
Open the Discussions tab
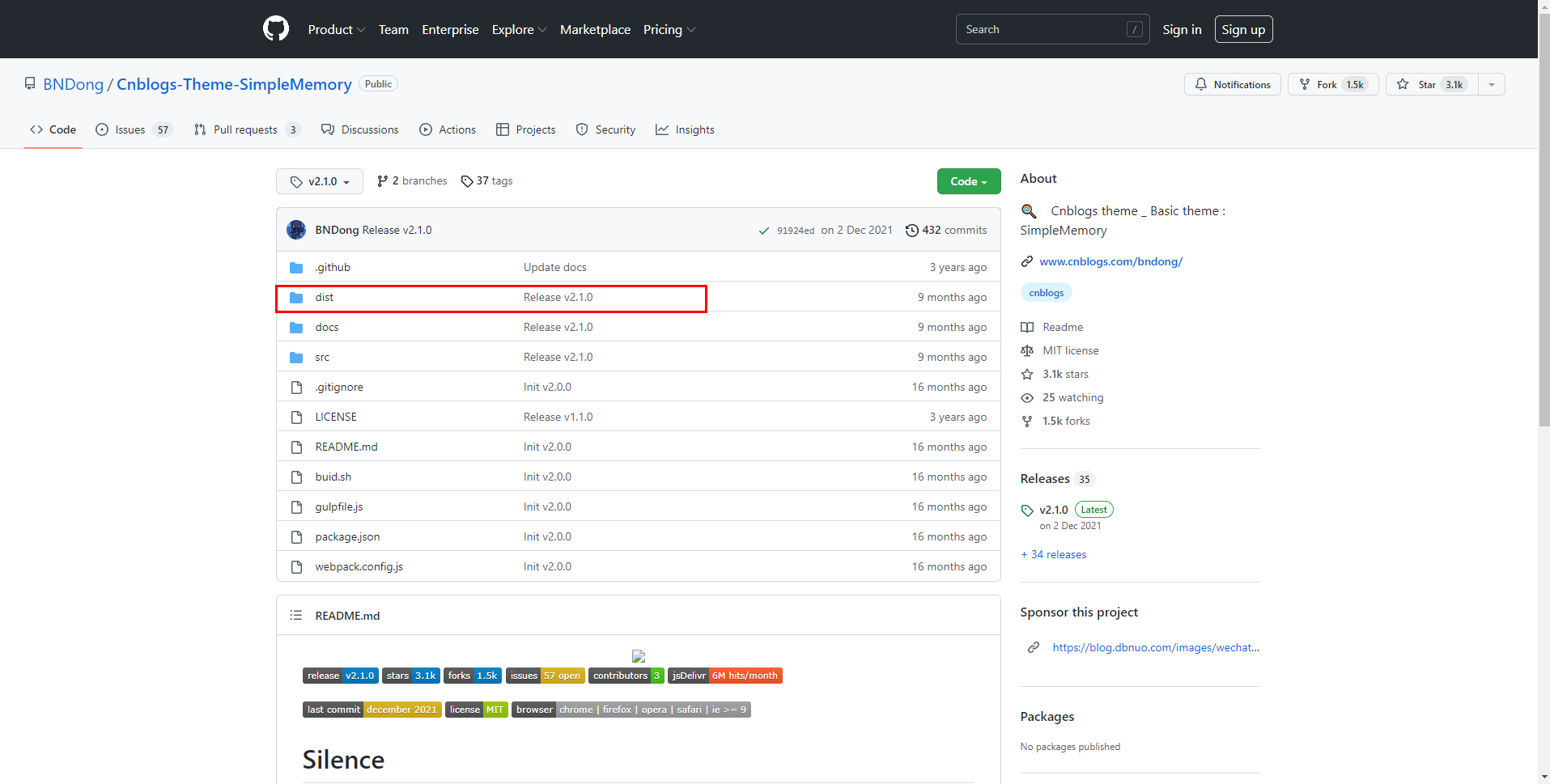[x=359, y=129]
